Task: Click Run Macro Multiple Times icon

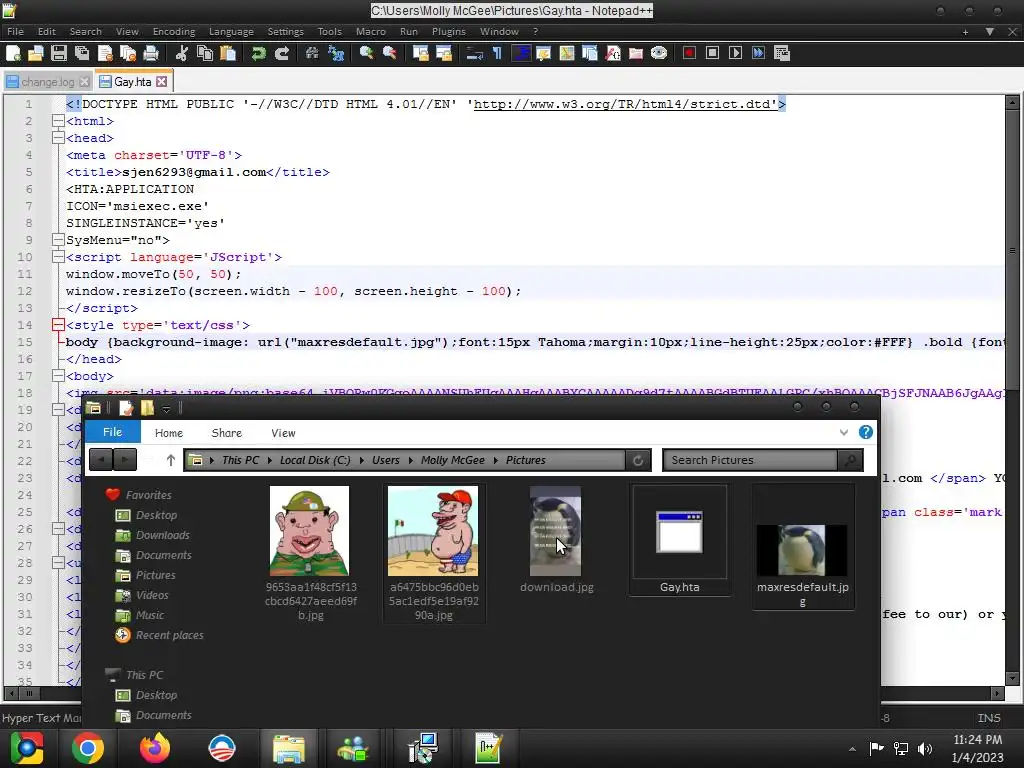Action: tap(758, 54)
